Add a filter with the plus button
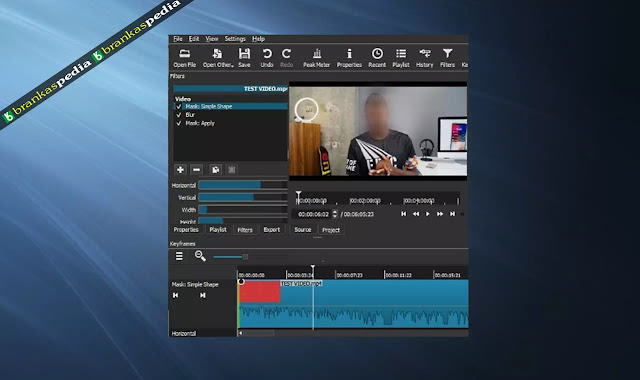 (180, 169)
